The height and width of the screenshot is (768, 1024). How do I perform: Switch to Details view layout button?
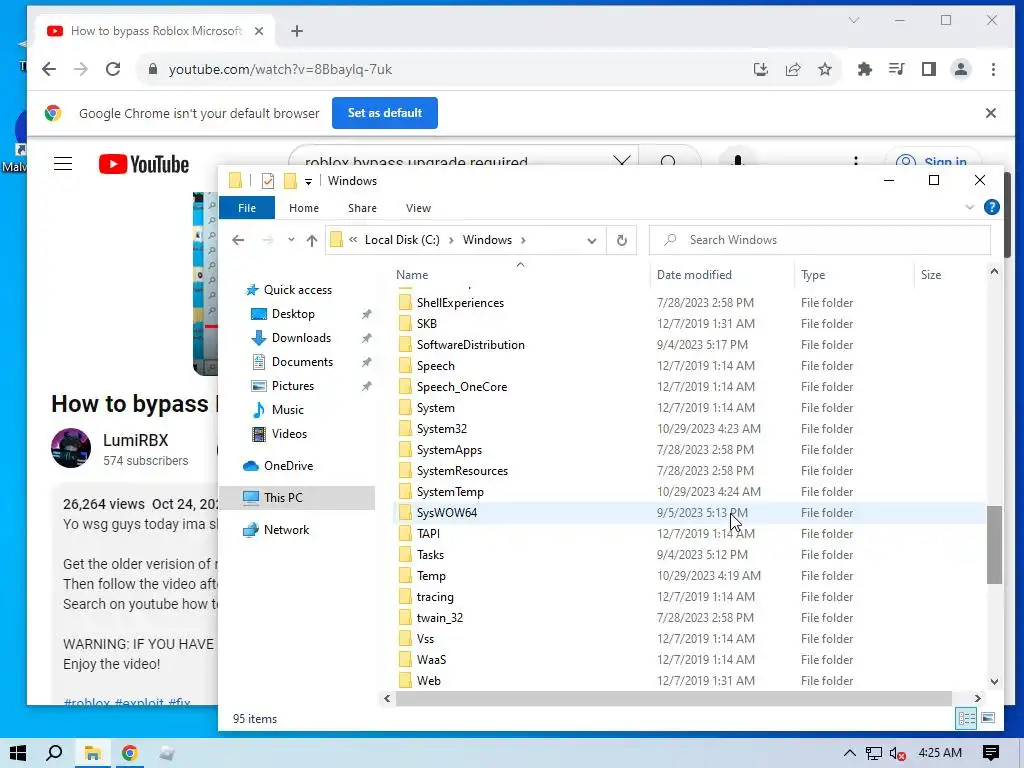(967, 718)
